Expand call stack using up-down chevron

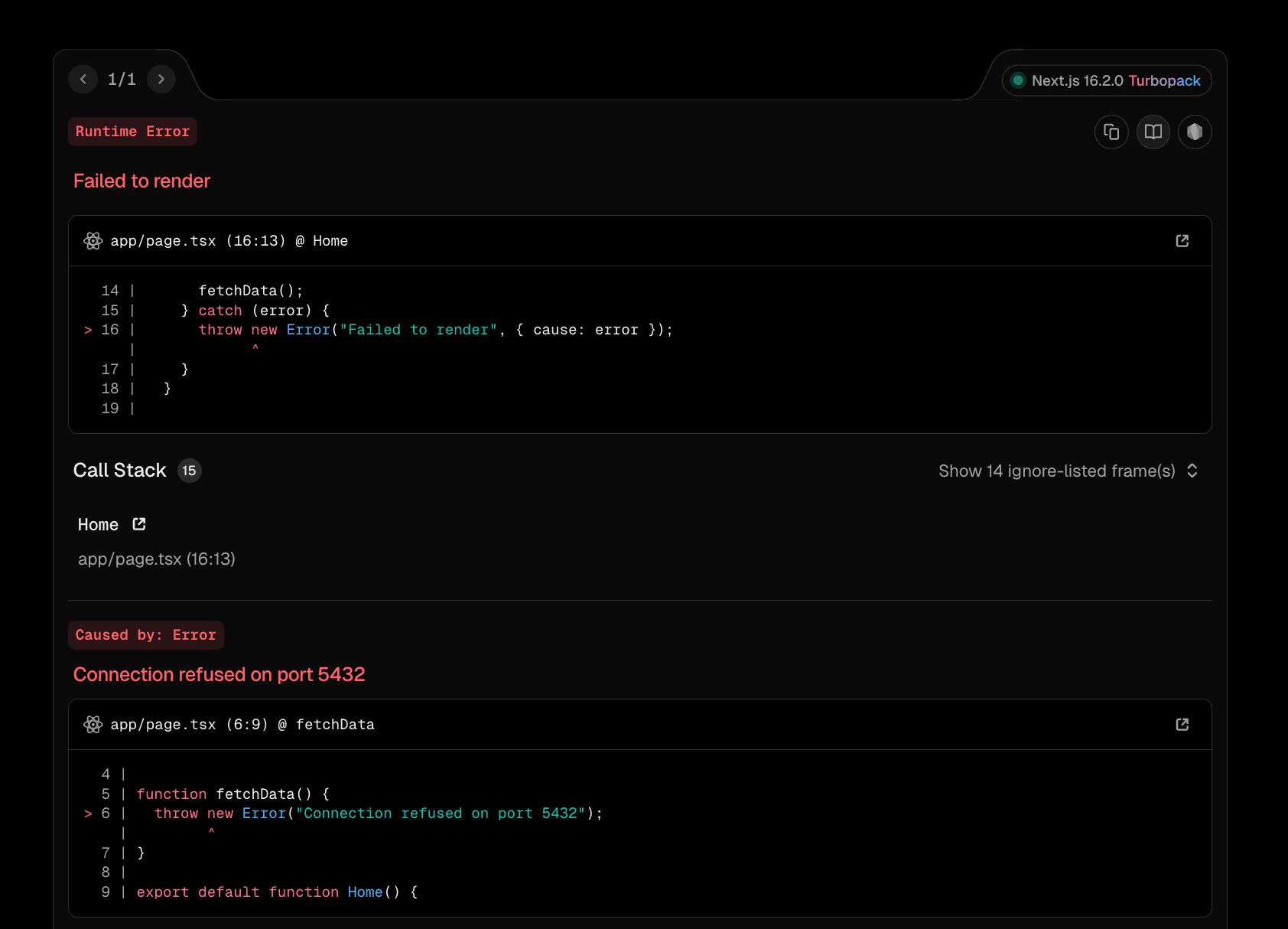click(1192, 471)
